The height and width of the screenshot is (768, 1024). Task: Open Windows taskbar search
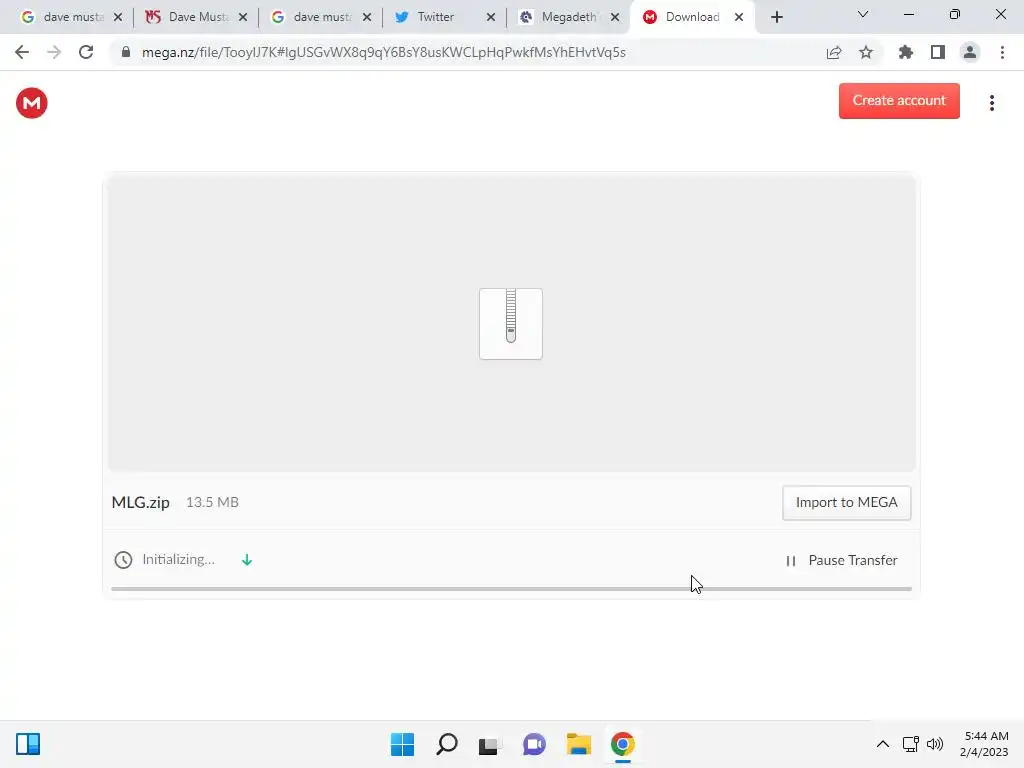pyautogui.click(x=447, y=744)
